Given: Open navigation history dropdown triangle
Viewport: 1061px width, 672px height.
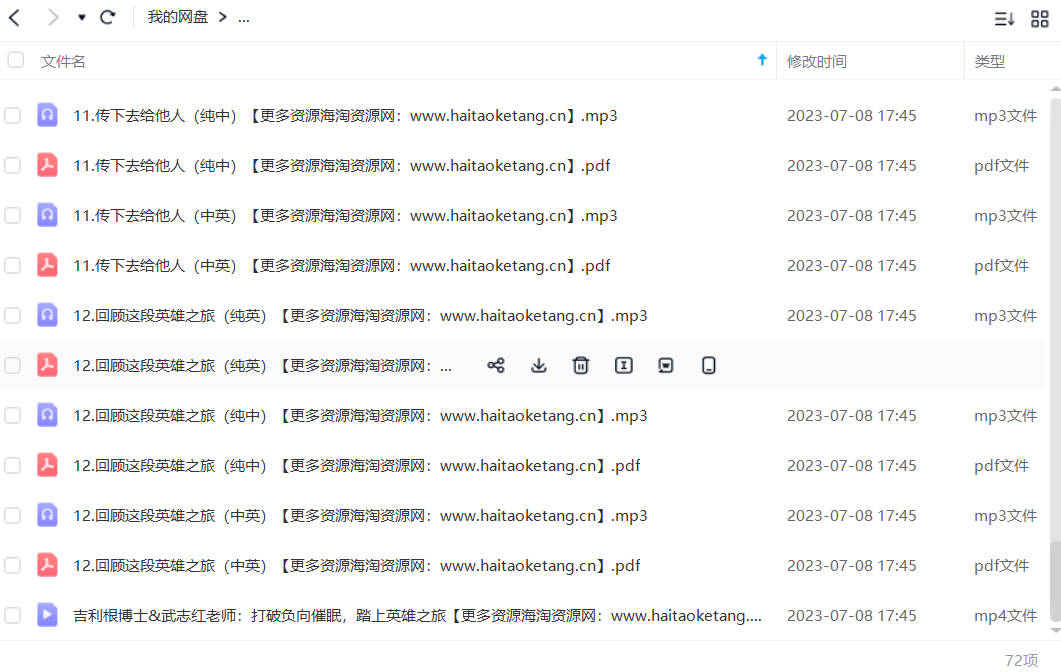Looking at the screenshot, I should coord(81,18).
